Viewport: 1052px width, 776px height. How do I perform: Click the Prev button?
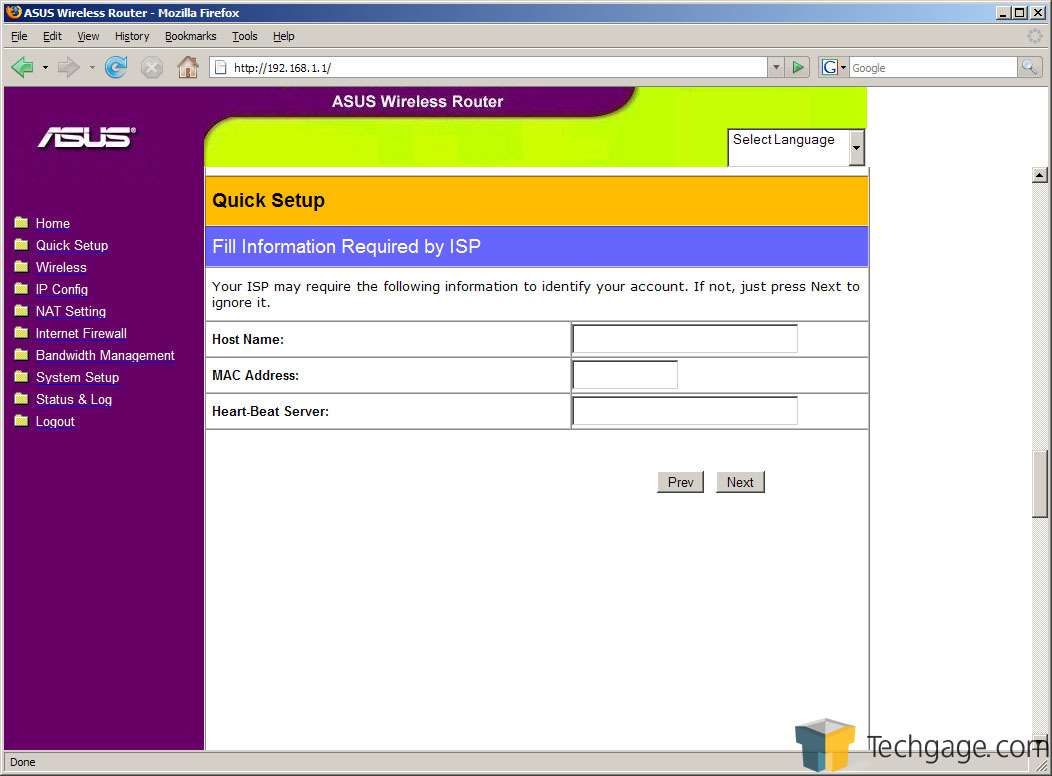[x=680, y=482]
